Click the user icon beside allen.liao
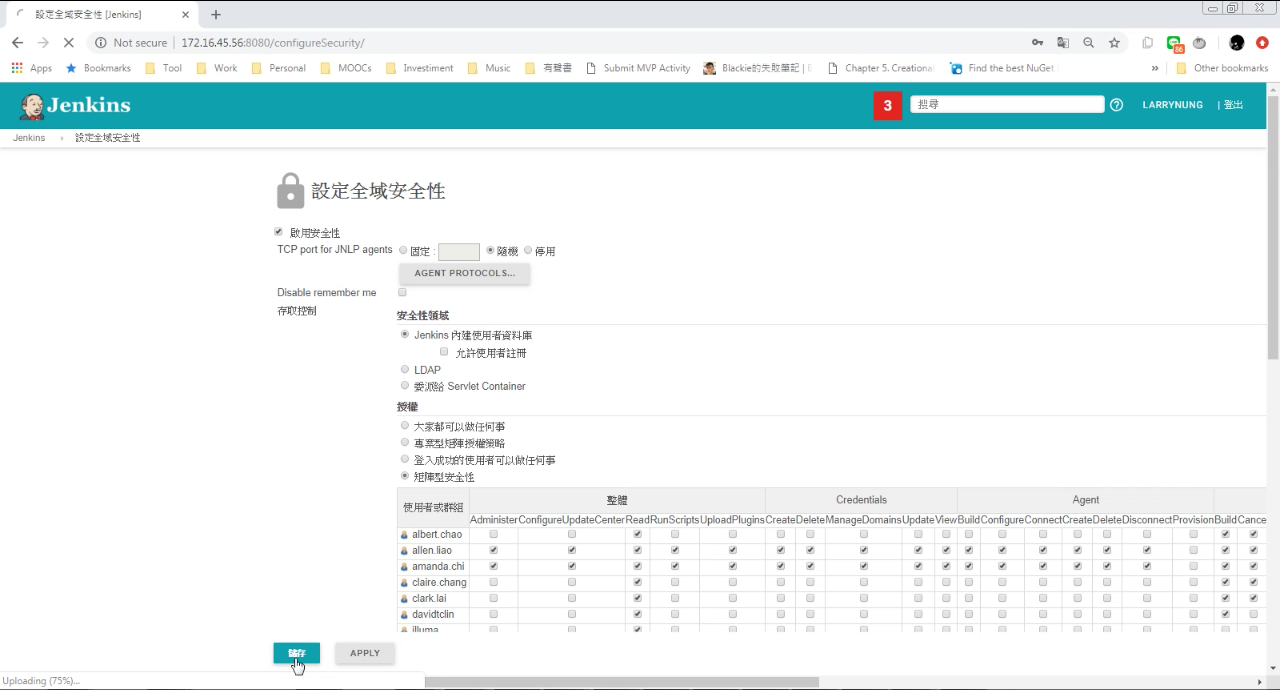This screenshot has height=690, width=1280. [404, 551]
